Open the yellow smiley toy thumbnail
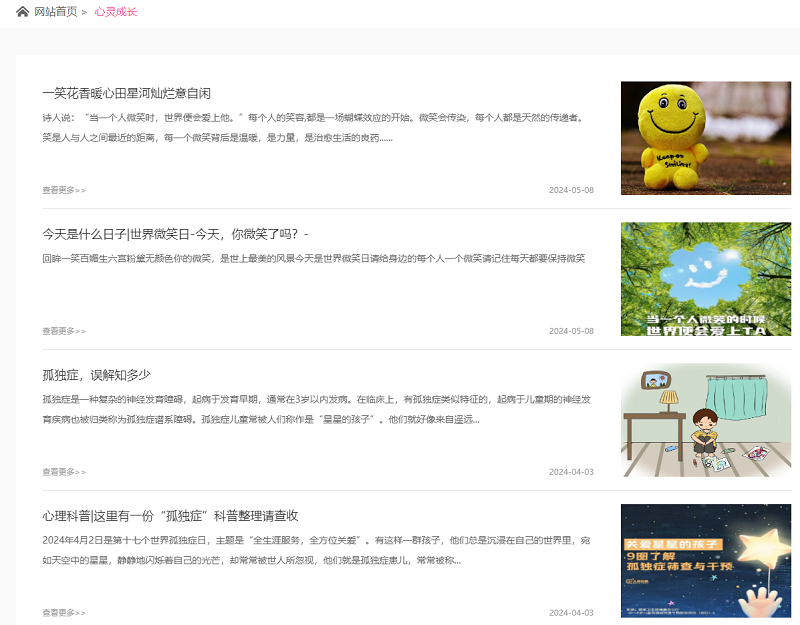The image size is (800, 625). click(x=705, y=138)
